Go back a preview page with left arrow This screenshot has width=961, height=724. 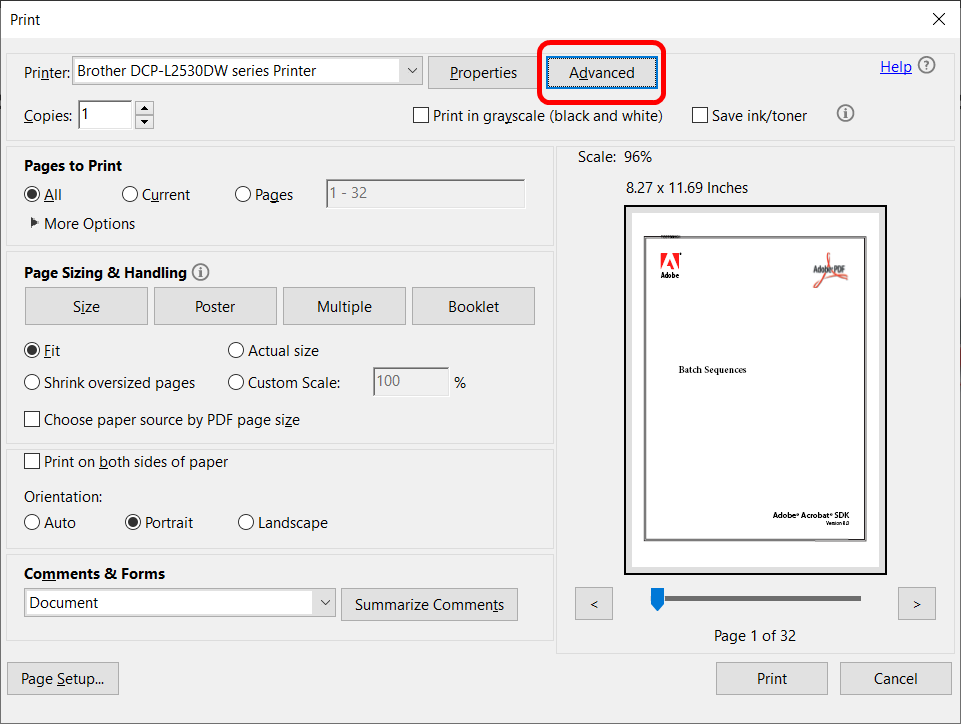tap(593, 604)
